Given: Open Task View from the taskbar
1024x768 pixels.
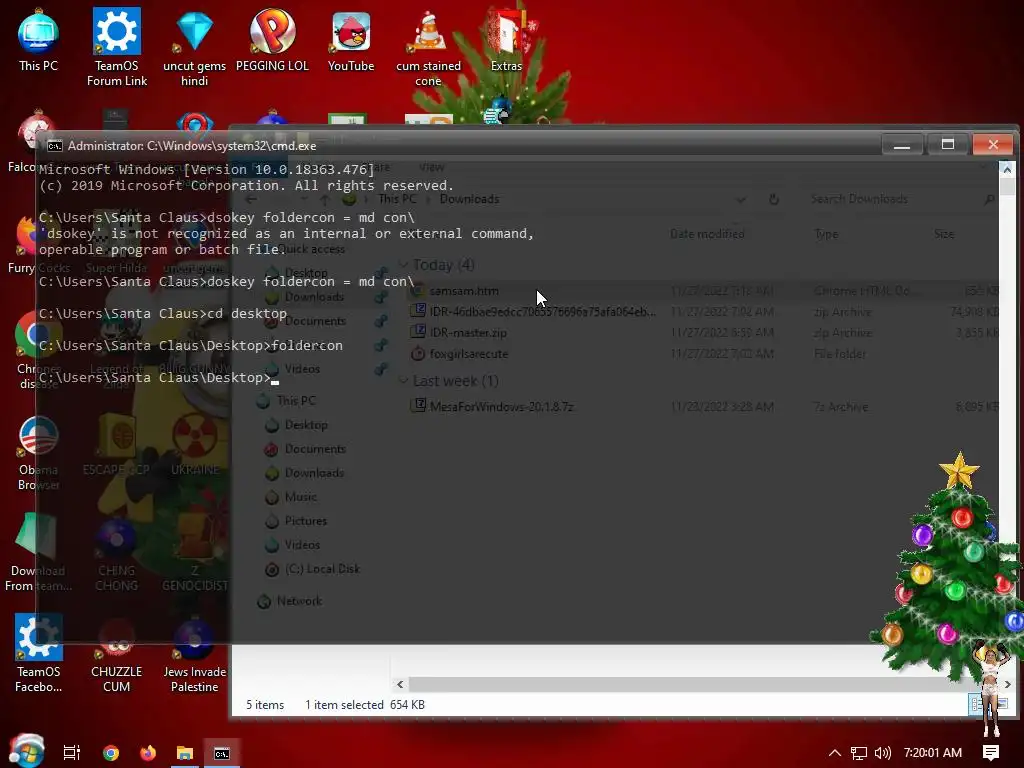Looking at the screenshot, I should click(x=72, y=752).
